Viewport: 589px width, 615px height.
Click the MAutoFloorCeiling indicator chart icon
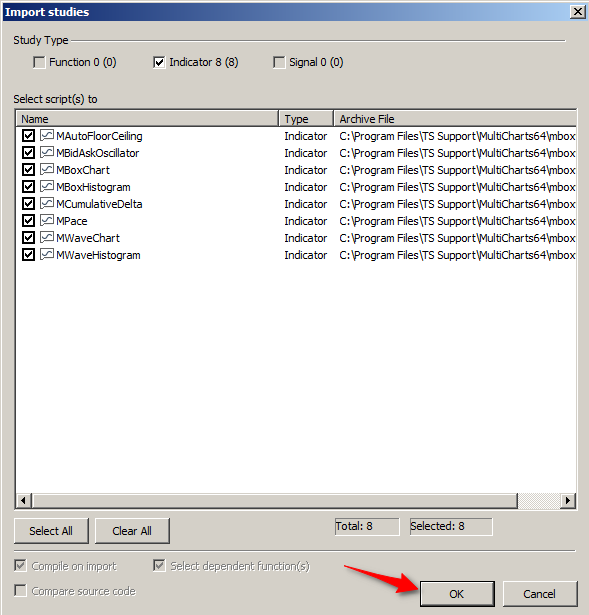[47, 135]
